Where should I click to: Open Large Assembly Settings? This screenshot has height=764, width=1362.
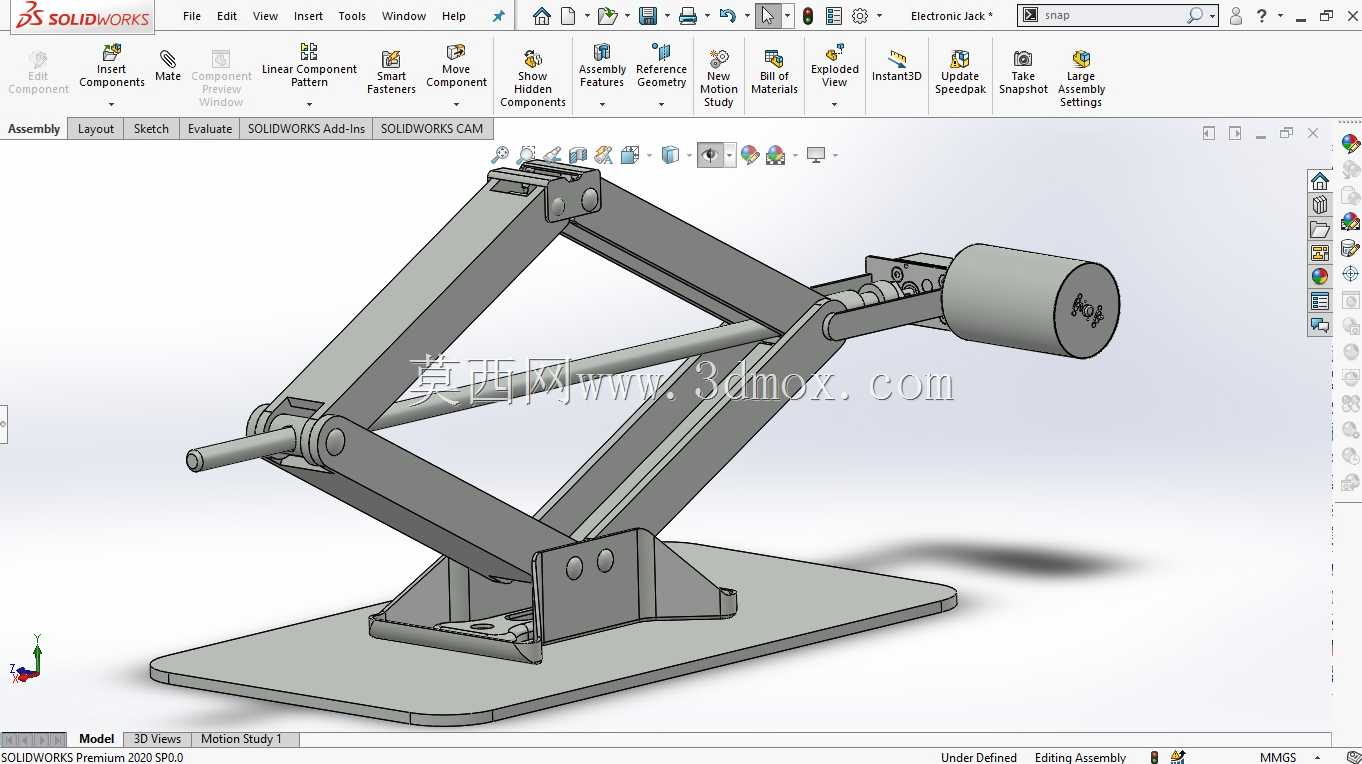click(1081, 78)
